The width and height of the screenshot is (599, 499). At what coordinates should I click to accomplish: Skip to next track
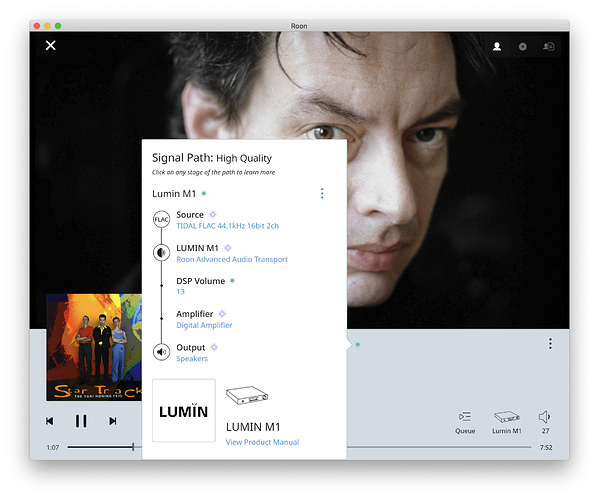coord(113,421)
